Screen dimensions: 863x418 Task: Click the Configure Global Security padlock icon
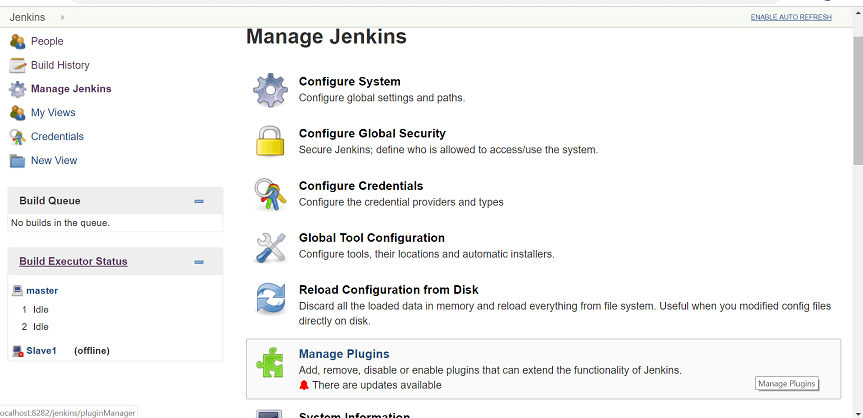click(270, 141)
